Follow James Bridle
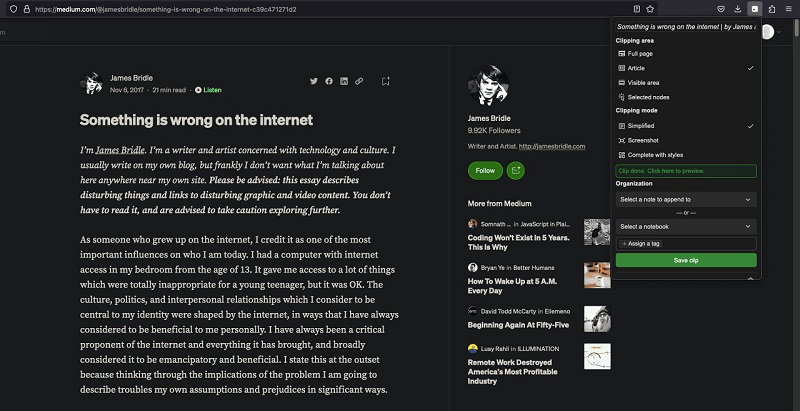 tap(485, 171)
